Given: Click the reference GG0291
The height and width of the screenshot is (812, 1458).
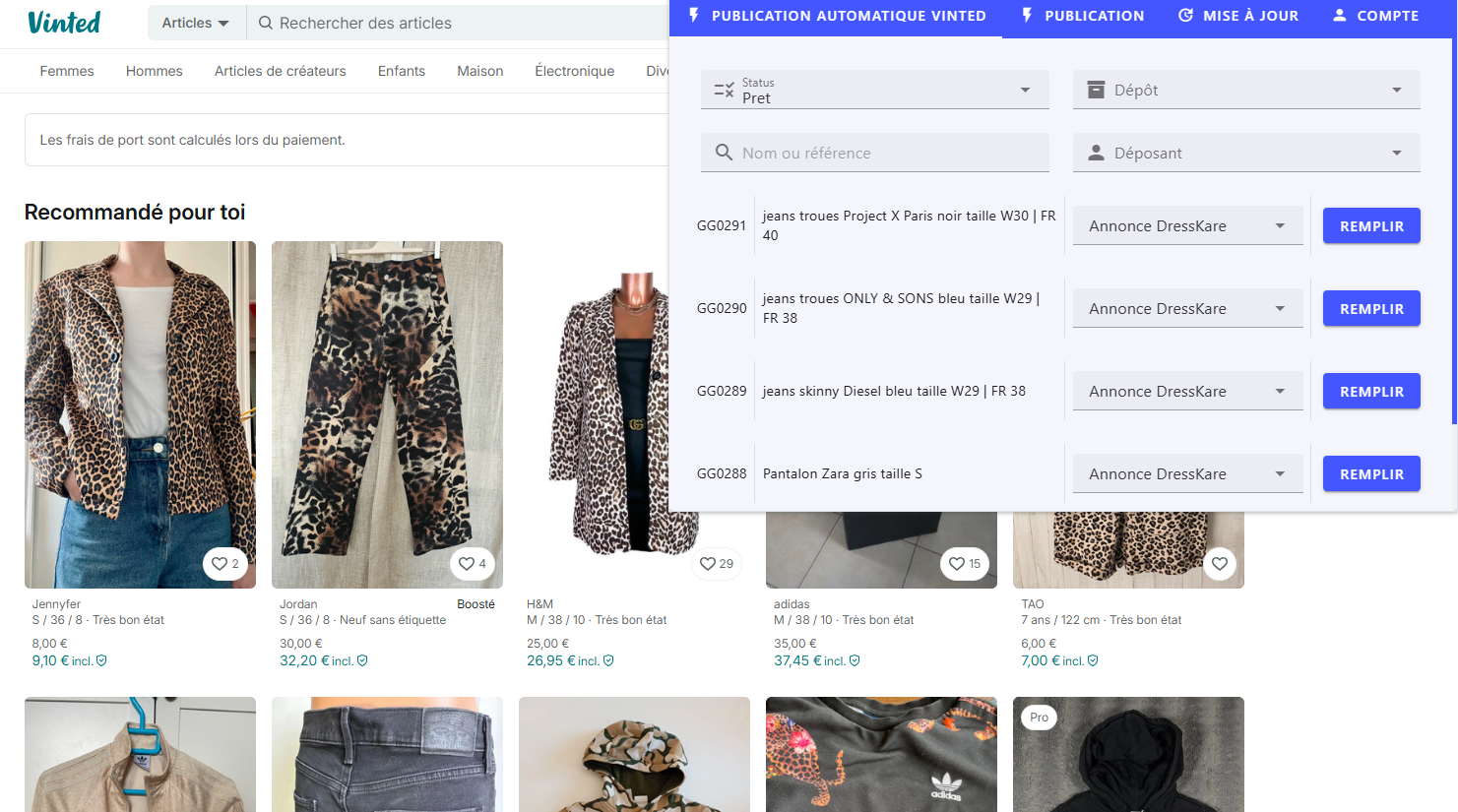Looking at the screenshot, I should (722, 225).
